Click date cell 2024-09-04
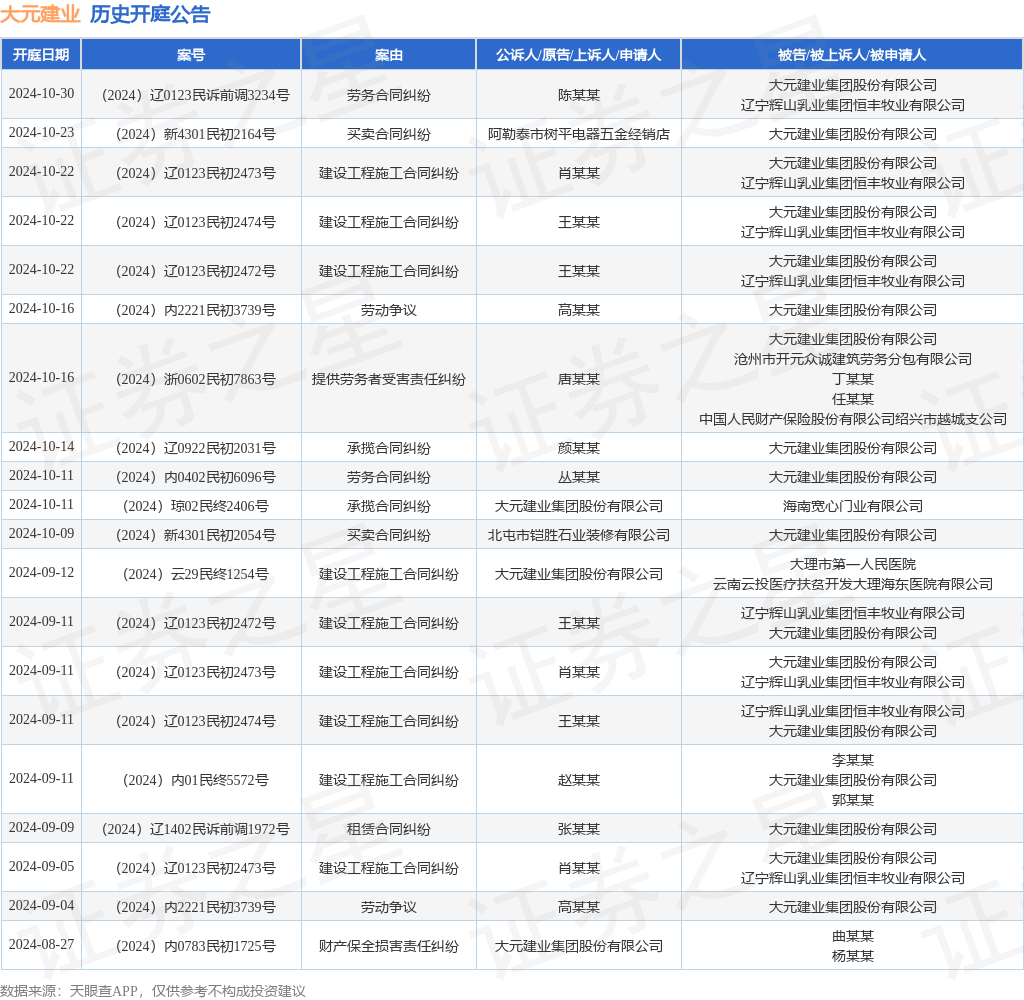Screen dimensions: 1024x1000 coord(41,906)
